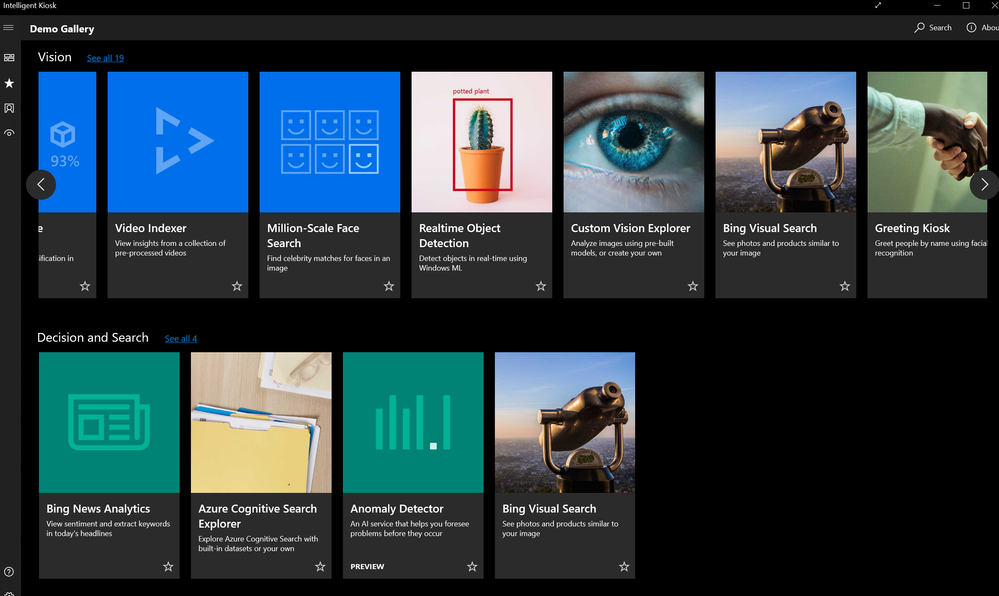This screenshot has height=596, width=999.
Task: Click the Vision section heading
Action: (54, 57)
